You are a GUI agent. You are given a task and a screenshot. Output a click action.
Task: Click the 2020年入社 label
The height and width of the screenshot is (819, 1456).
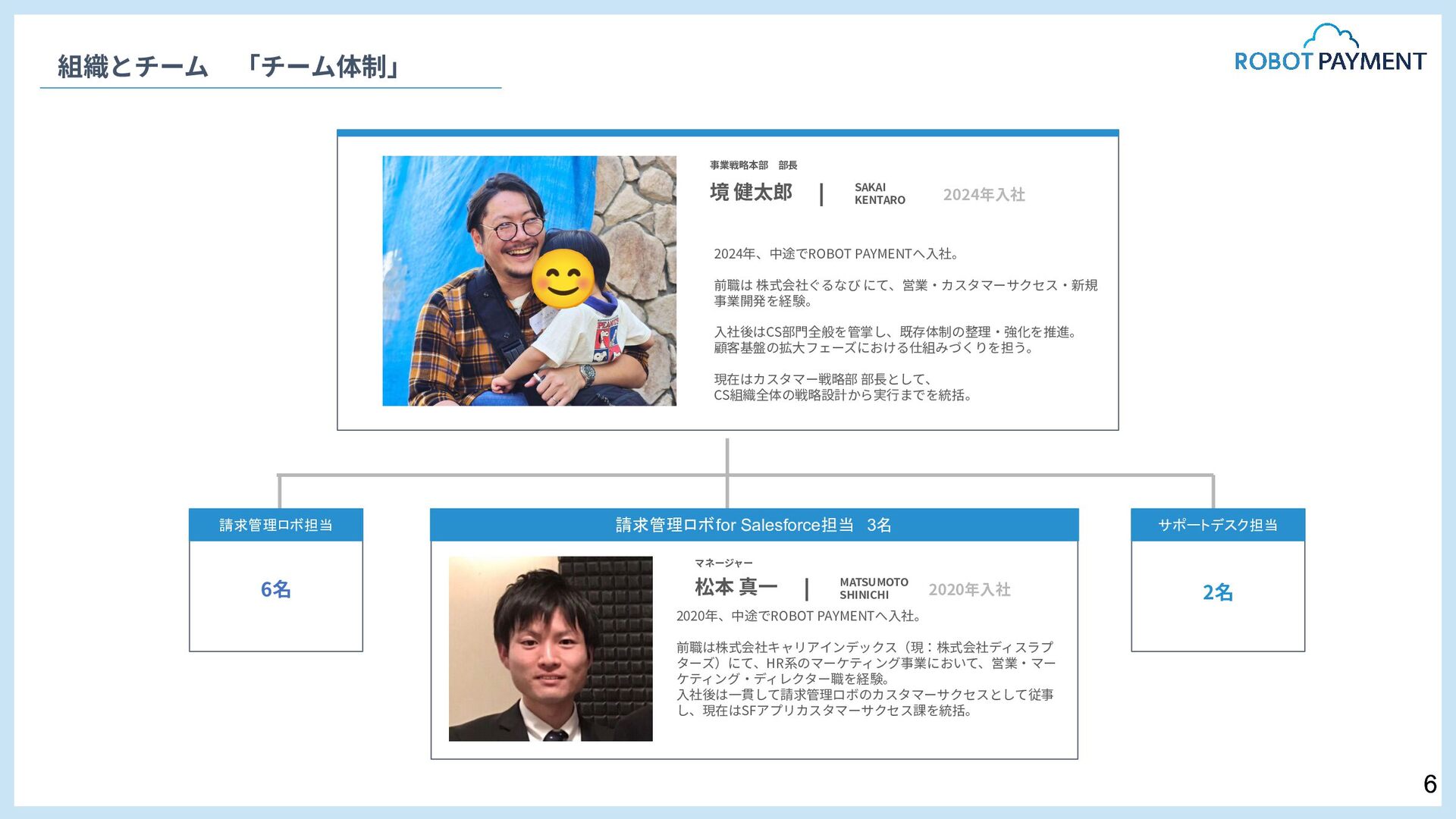point(969,590)
